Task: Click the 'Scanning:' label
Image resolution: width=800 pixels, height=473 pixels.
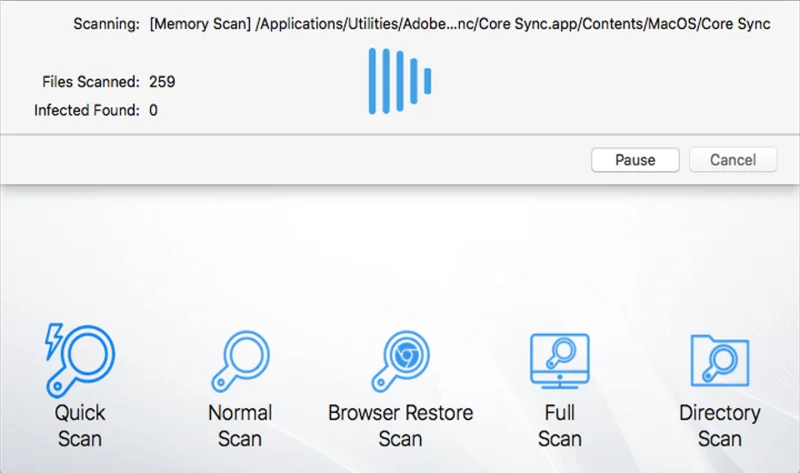Action: point(106,24)
